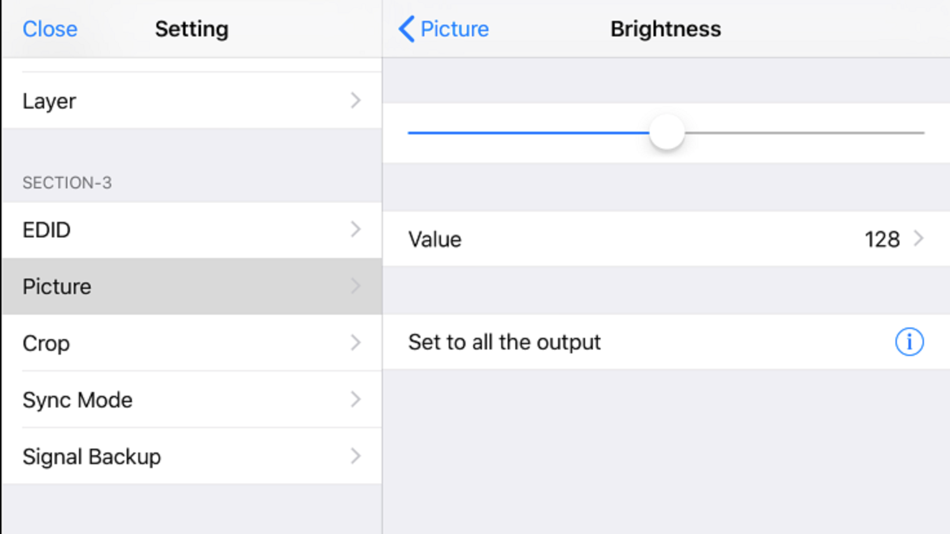
Task: Click the brightness slider knob
Action: pyautogui.click(x=666, y=132)
